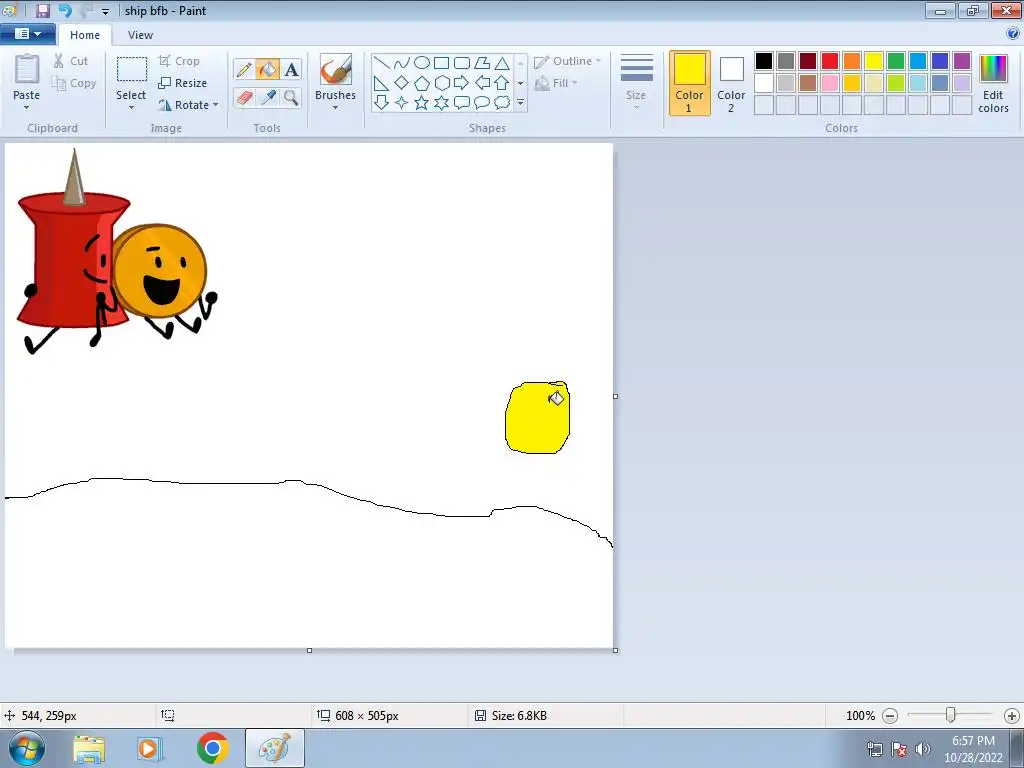
Task: Switch to the View ribbon tab
Action: 140,35
